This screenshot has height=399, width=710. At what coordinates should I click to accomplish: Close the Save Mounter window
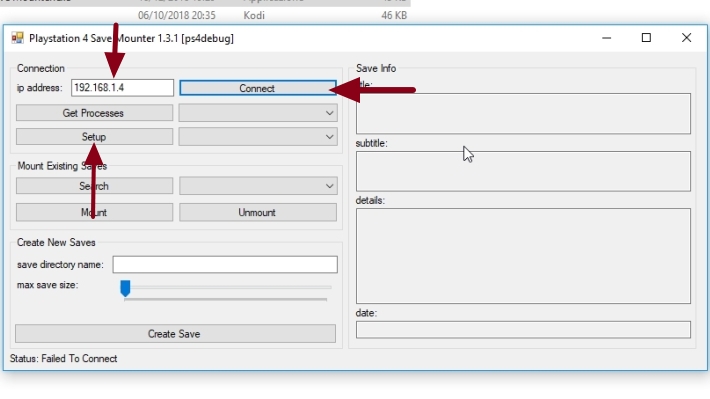(686, 38)
